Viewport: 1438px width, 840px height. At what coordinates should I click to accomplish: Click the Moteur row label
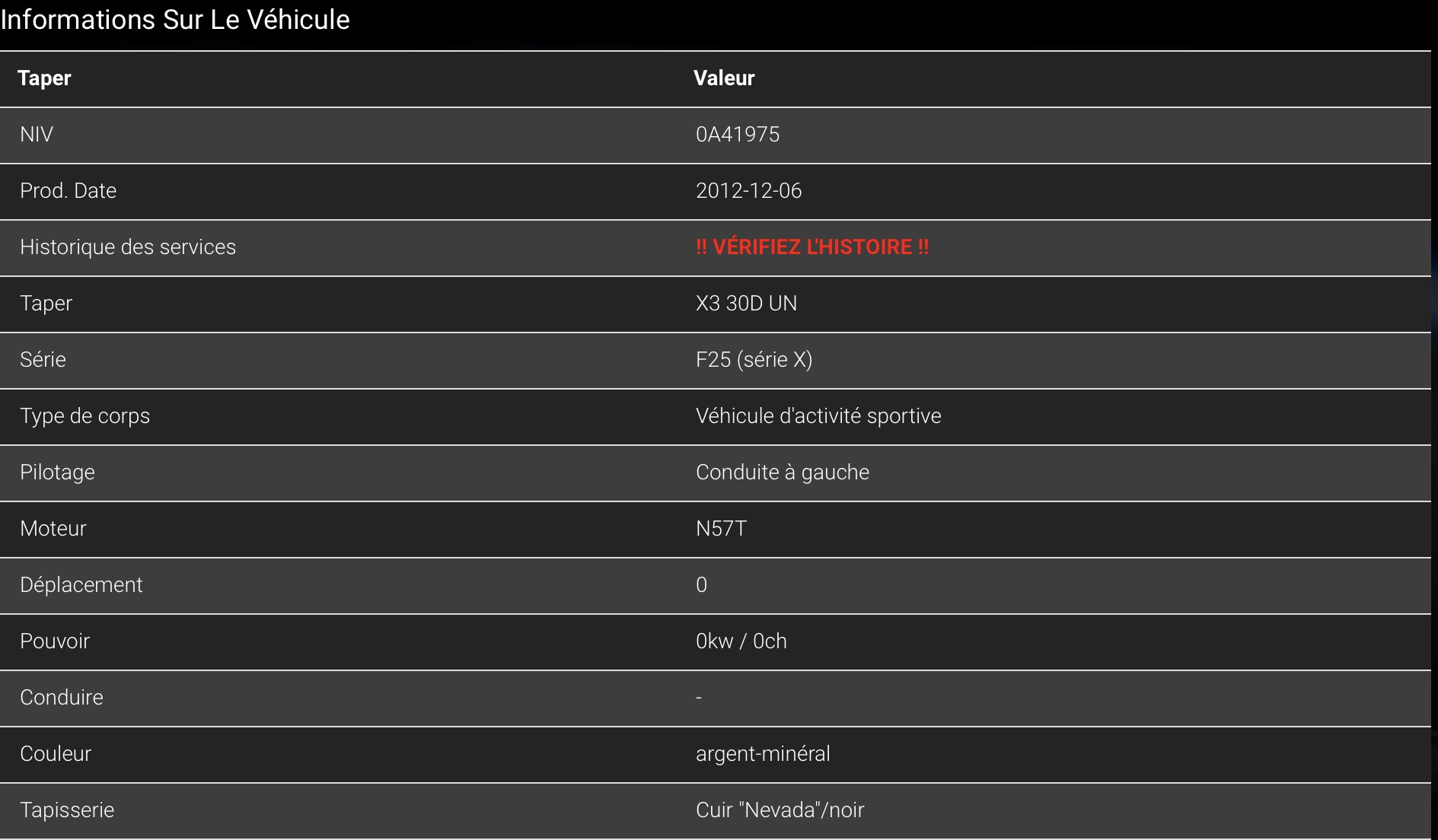click(x=53, y=529)
